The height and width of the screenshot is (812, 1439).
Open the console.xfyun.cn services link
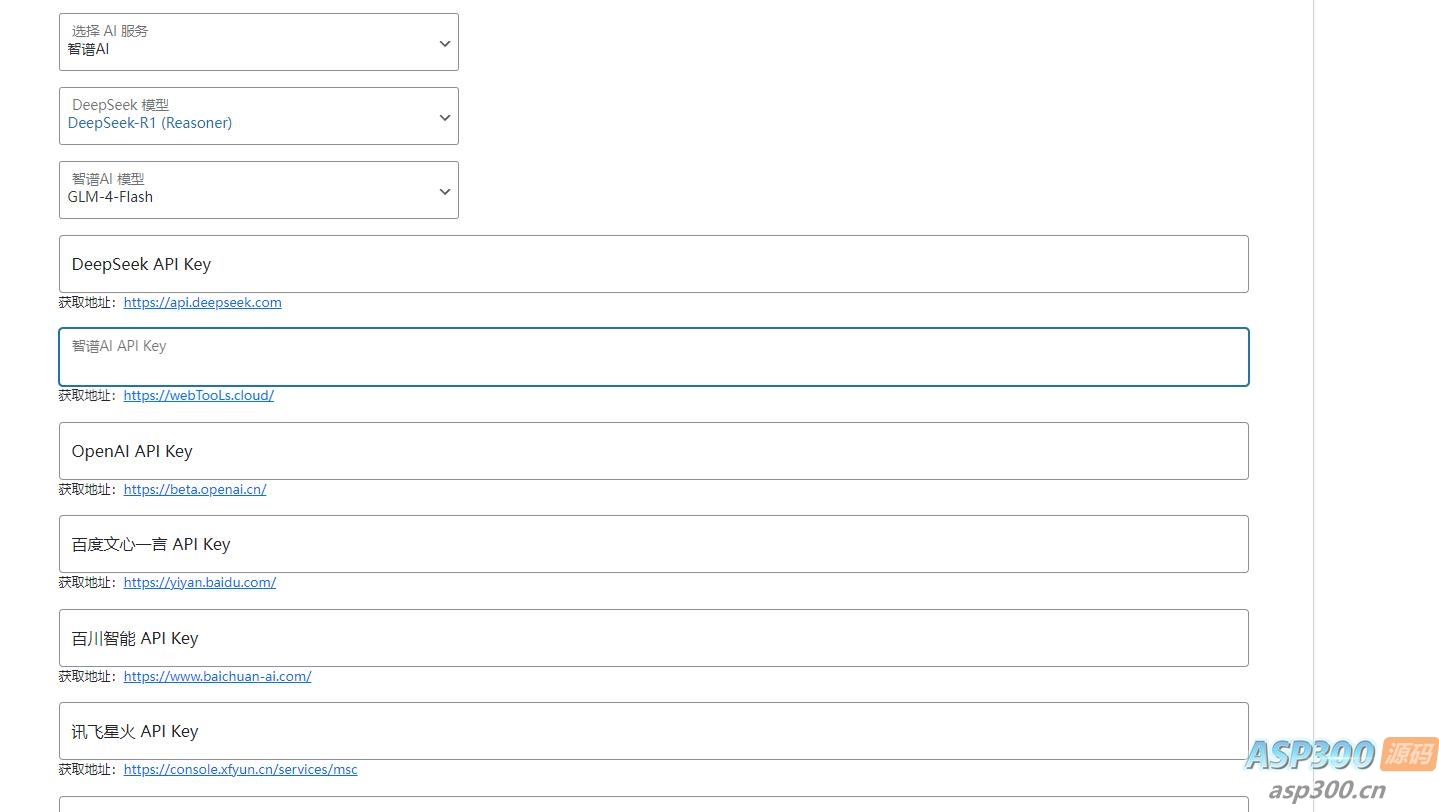pyautogui.click(x=240, y=769)
